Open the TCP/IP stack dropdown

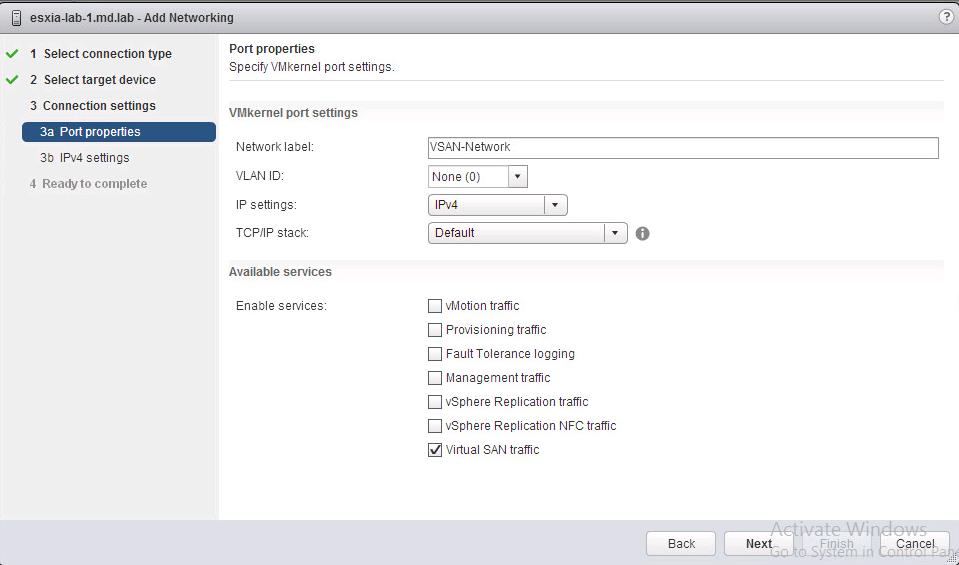[x=615, y=233]
